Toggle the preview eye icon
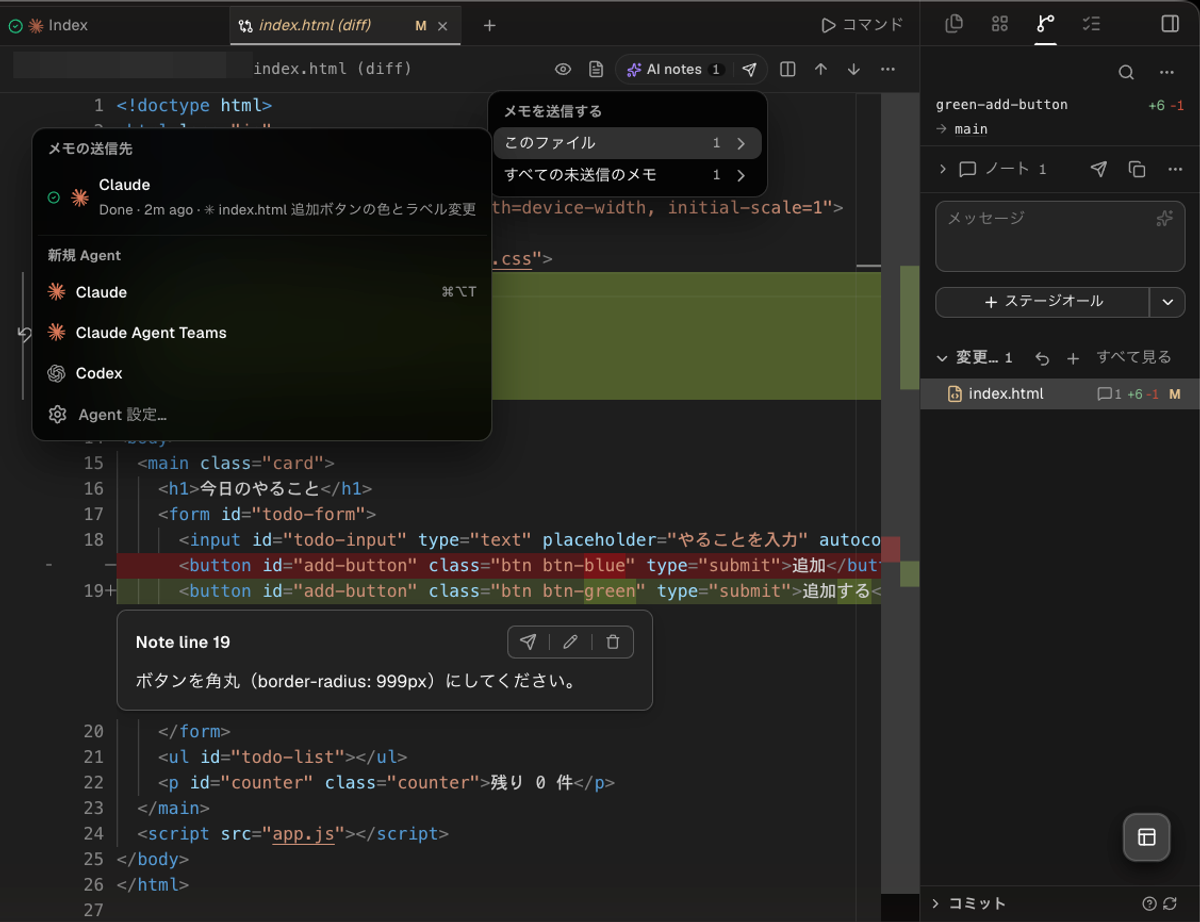The width and height of the screenshot is (1200, 922). (x=563, y=69)
